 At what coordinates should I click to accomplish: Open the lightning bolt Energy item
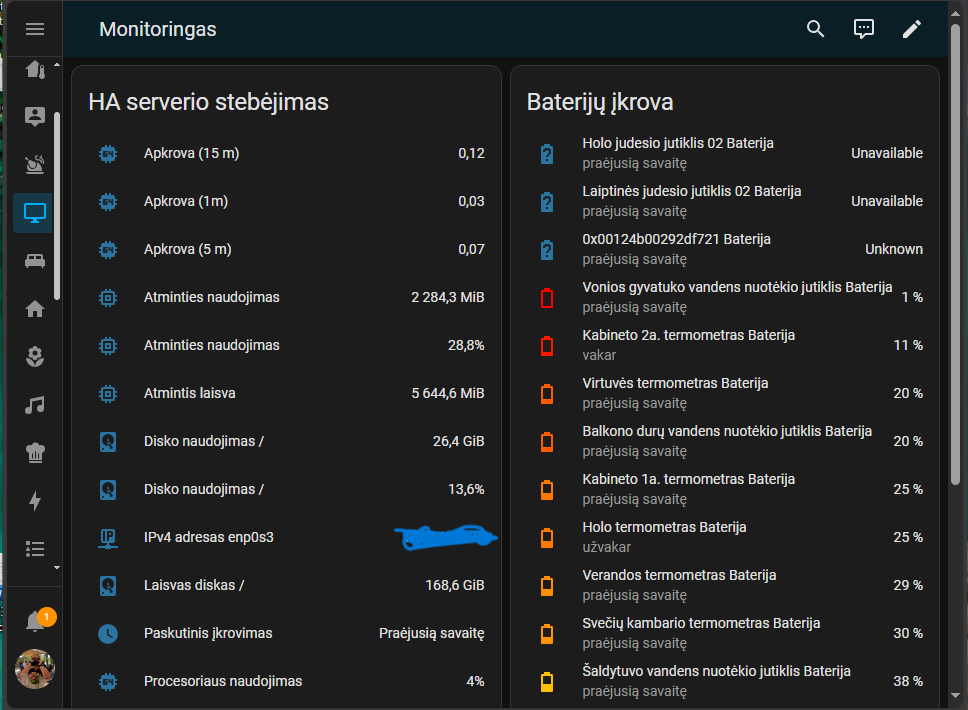(35, 501)
